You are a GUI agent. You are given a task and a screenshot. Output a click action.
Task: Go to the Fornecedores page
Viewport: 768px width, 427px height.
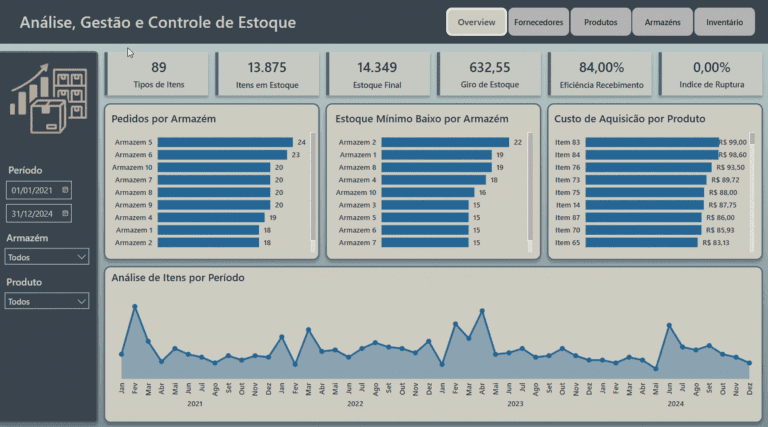tap(538, 21)
